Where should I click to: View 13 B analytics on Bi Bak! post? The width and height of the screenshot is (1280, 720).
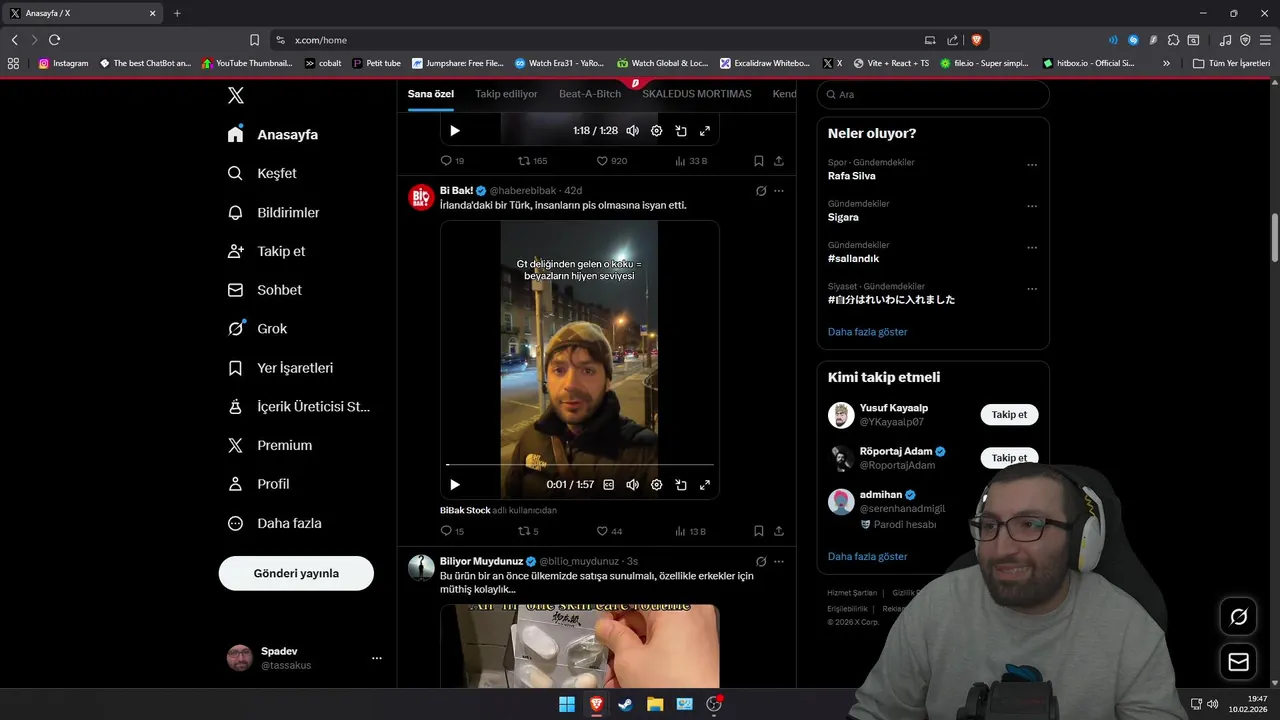691,531
